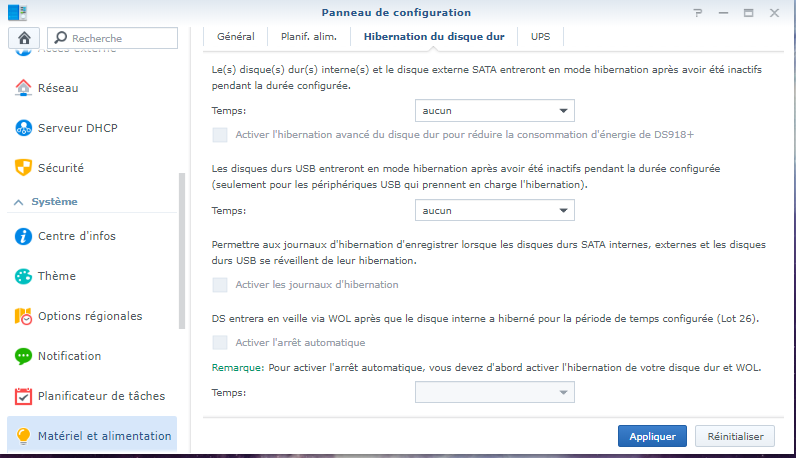The width and height of the screenshot is (796, 458).
Task: Enable advanced hard disk hibernation checkbox
Action: [x=220, y=135]
